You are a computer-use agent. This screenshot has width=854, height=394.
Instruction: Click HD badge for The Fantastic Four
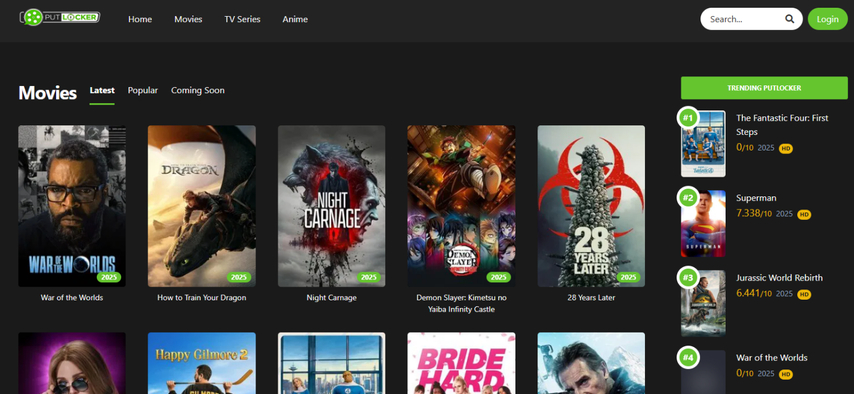pyautogui.click(x=785, y=148)
